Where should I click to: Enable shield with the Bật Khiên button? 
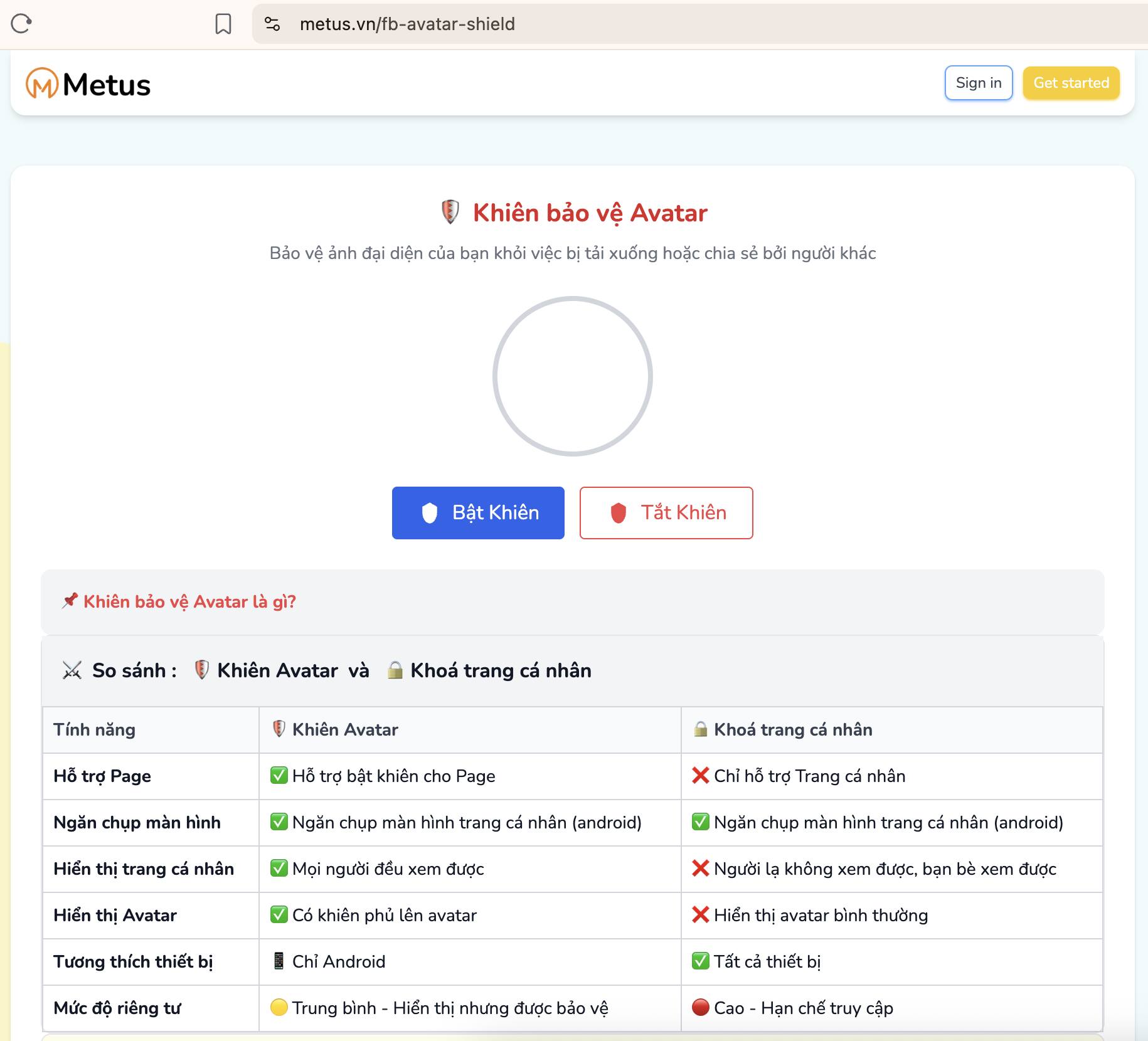(x=478, y=513)
